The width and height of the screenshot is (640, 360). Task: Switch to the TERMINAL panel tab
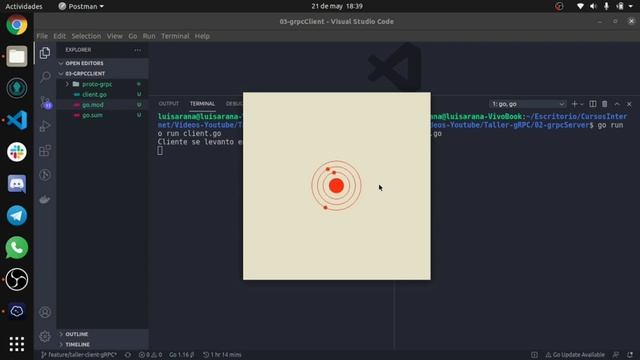(x=202, y=104)
